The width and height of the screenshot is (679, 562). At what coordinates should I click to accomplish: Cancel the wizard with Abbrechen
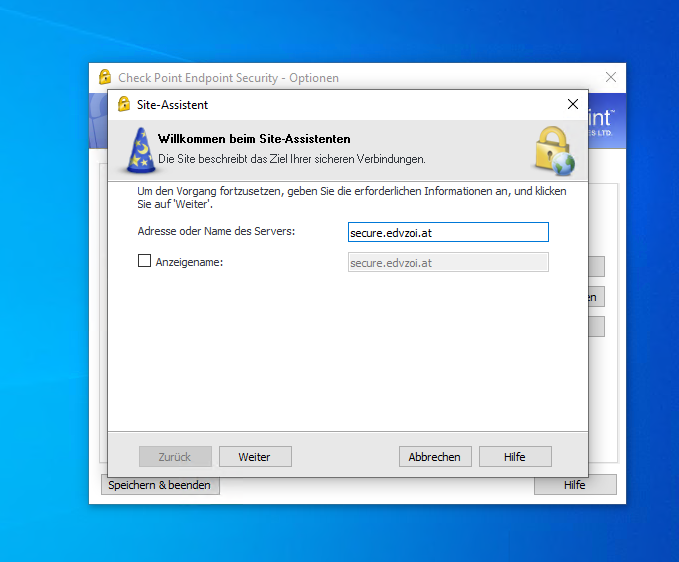click(x=435, y=457)
